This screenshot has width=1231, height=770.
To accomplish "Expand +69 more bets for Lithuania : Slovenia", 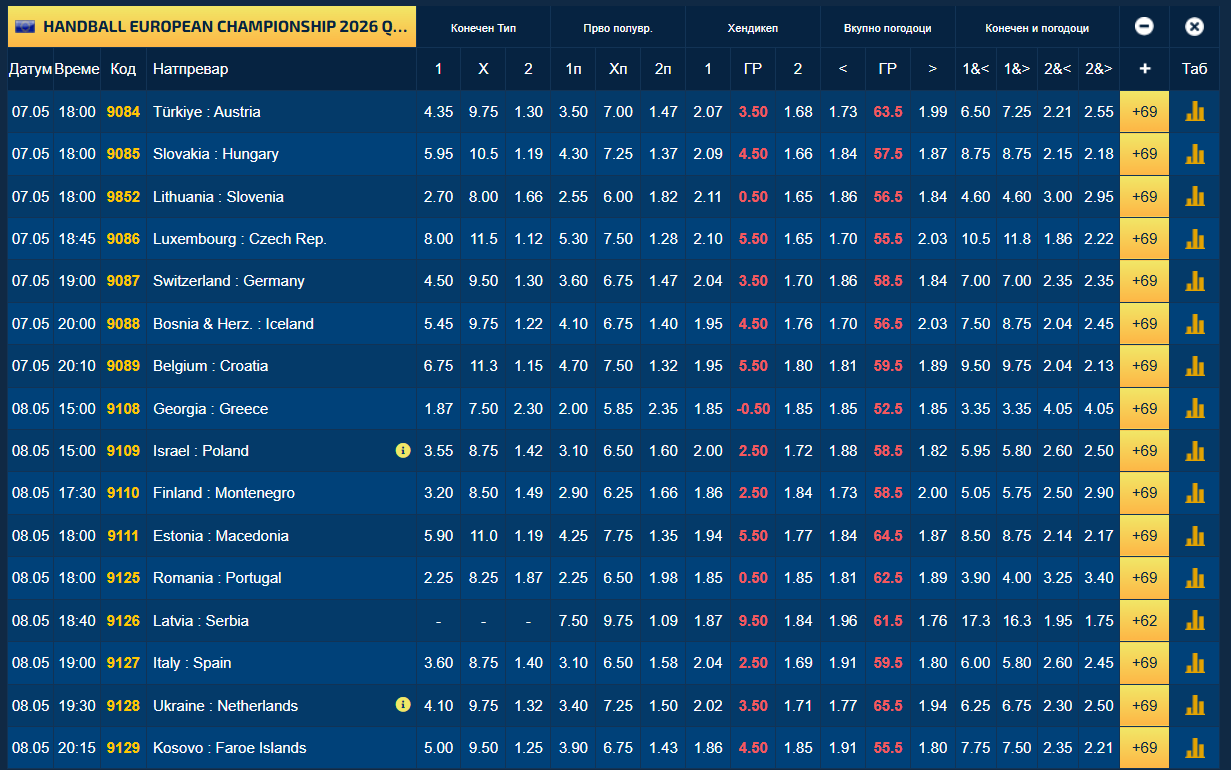I will click(1145, 197).
